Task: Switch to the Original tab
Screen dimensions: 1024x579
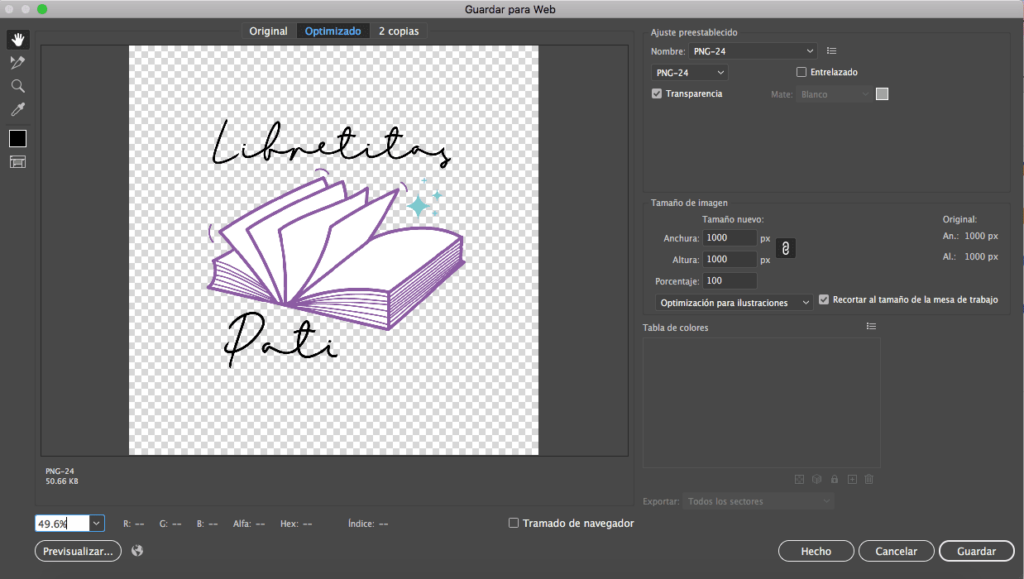Action: pos(267,30)
